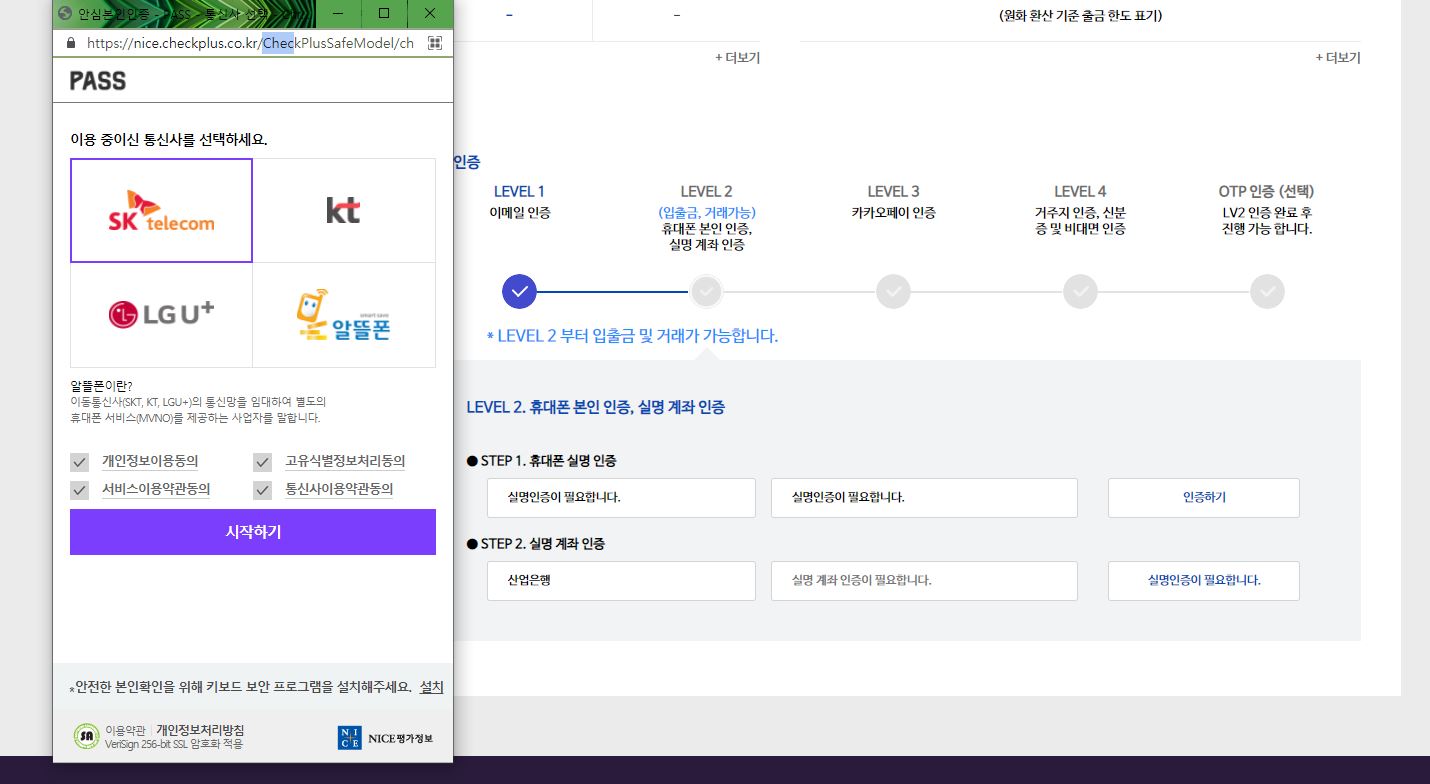
Task: Minimize the PASS popup window
Action: 338,14
